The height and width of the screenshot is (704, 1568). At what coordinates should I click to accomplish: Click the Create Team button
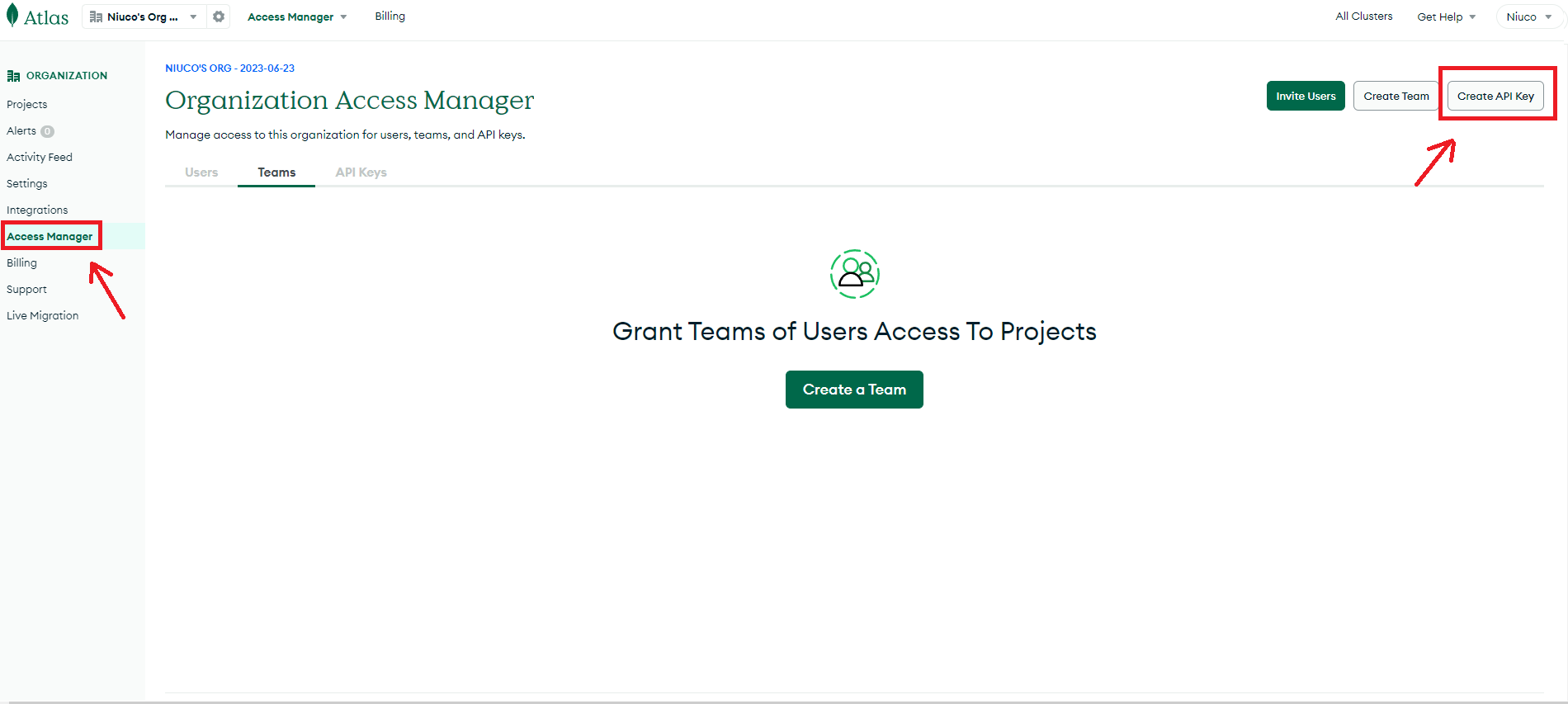tap(1396, 96)
